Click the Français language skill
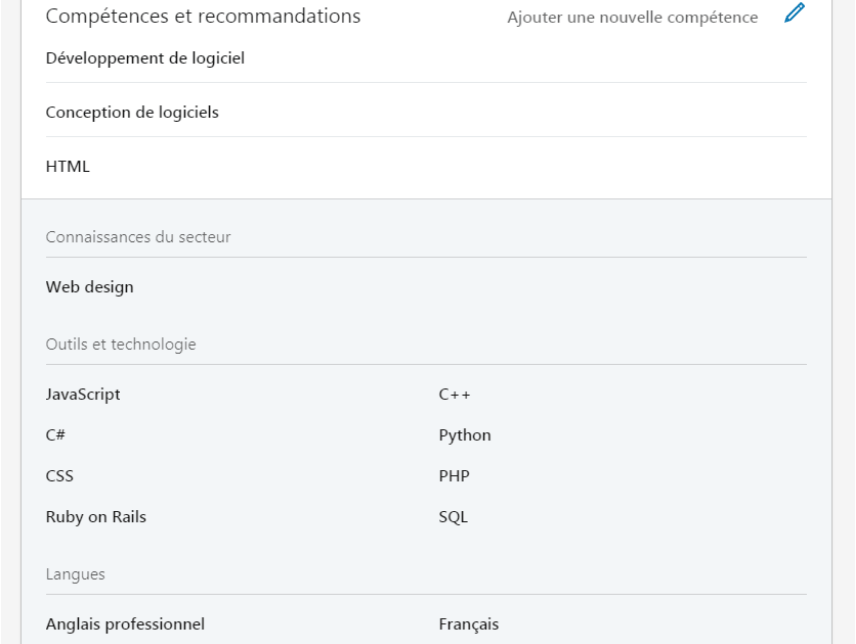The image size is (856, 644). pyautogui.click(x=469, y=624)
